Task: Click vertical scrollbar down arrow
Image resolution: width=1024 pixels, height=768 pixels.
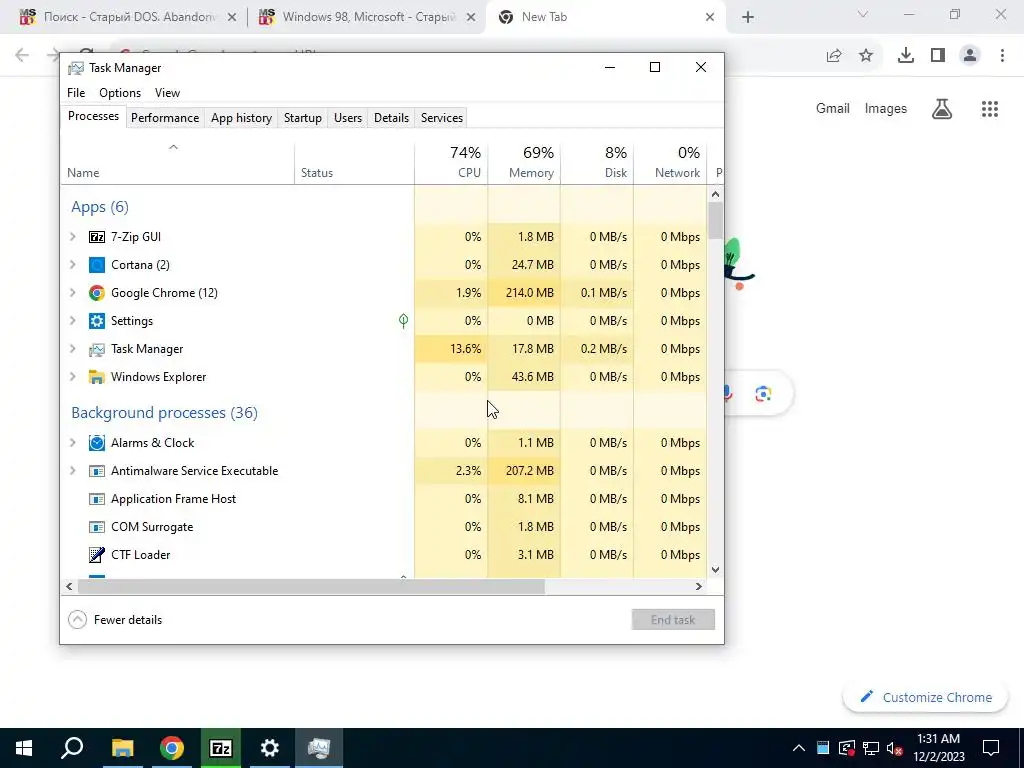Action: tap(715, 569)
